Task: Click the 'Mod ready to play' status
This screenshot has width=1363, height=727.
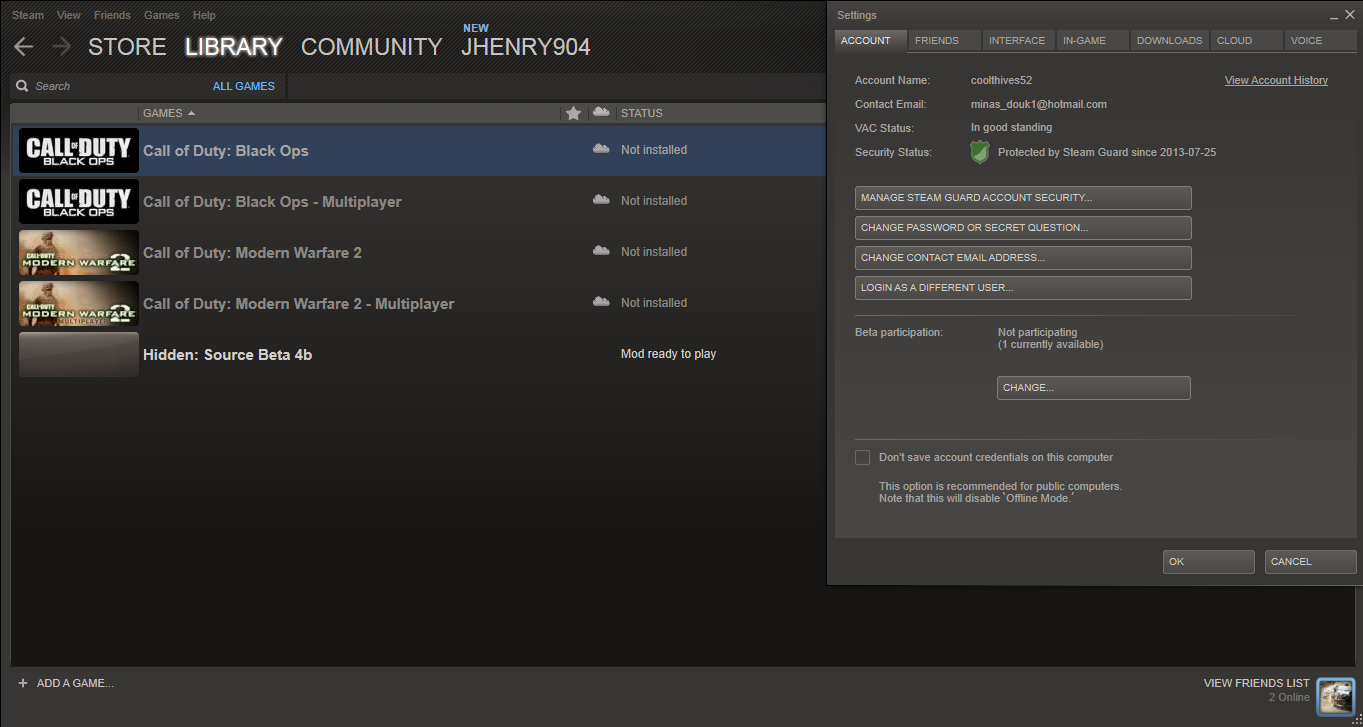Action: (668, 354)
